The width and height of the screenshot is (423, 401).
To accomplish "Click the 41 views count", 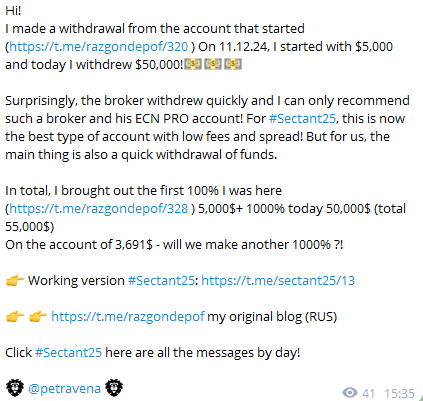I will tap(368, 393).
